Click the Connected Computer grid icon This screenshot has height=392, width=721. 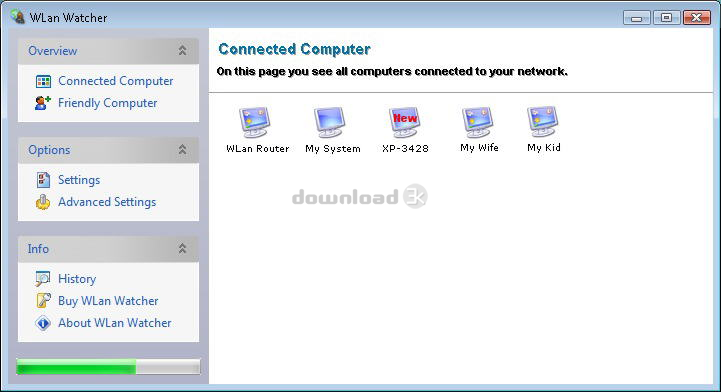tap(43, 81)
